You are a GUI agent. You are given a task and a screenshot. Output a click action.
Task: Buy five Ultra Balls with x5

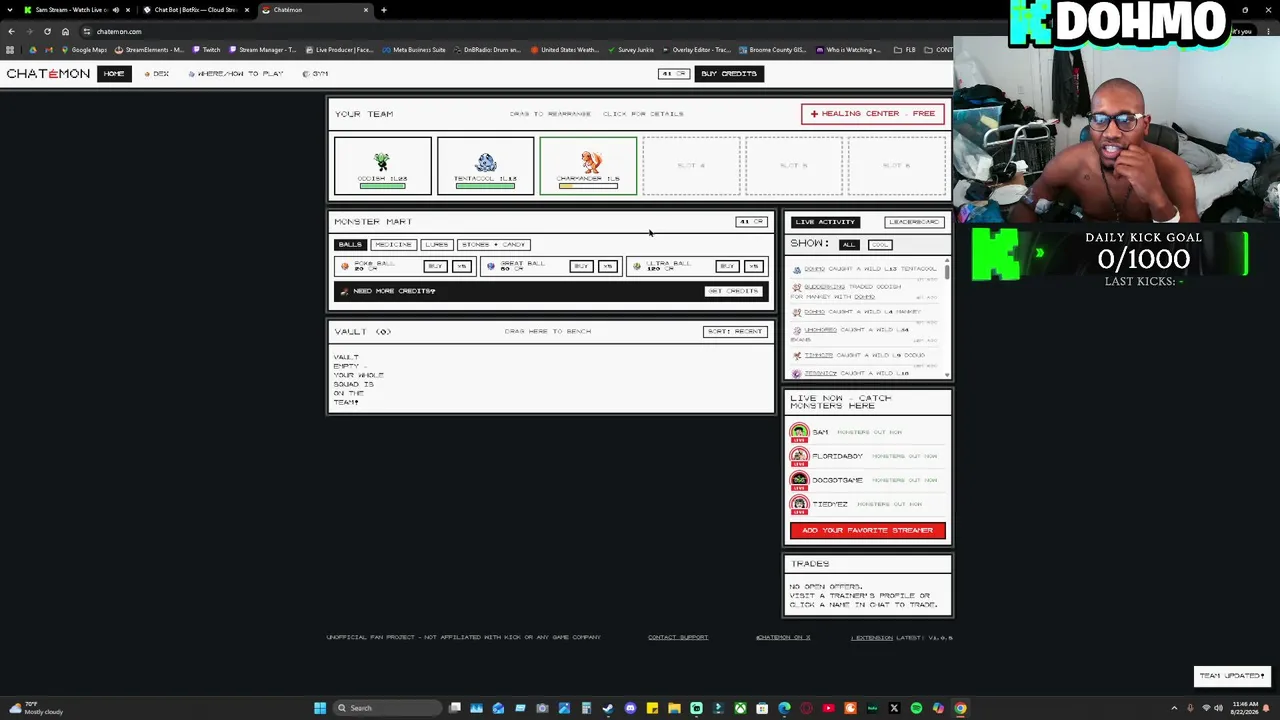(x=754, y=266)
